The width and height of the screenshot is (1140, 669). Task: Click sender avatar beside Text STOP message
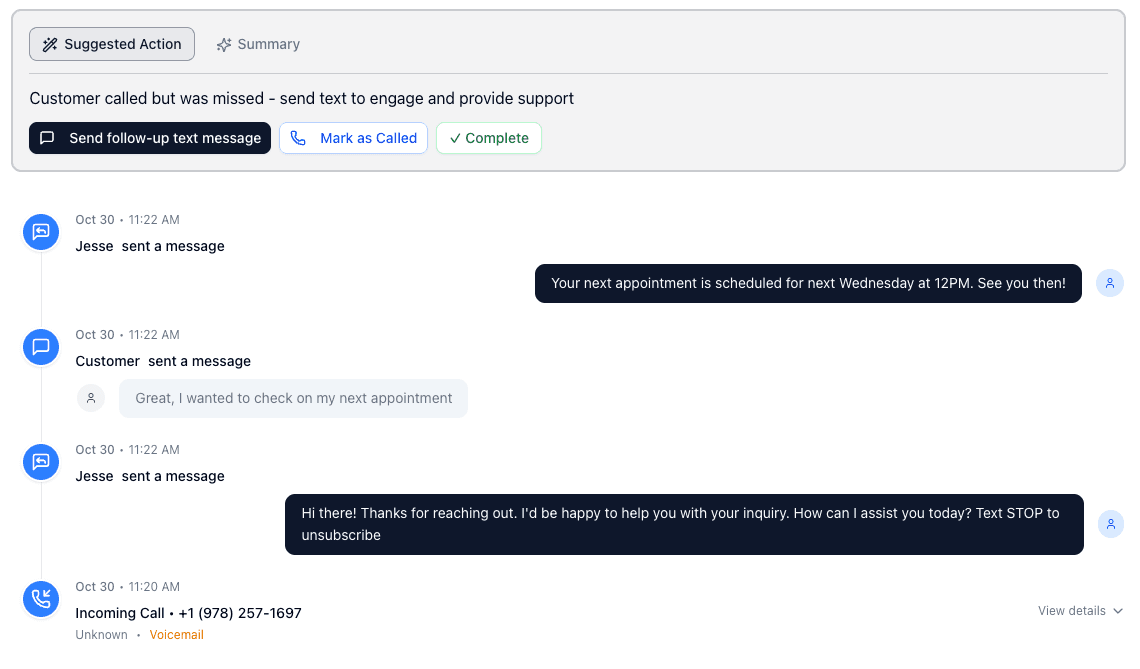tap(1111, 524)
